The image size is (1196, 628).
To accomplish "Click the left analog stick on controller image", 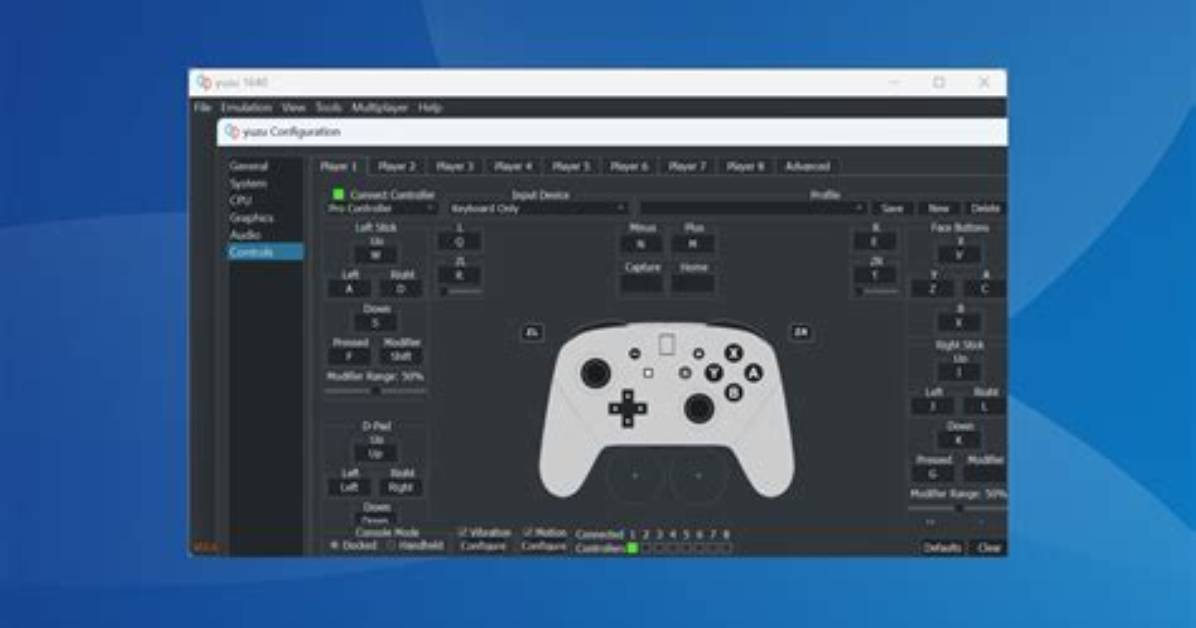I will tap(595, 373).
